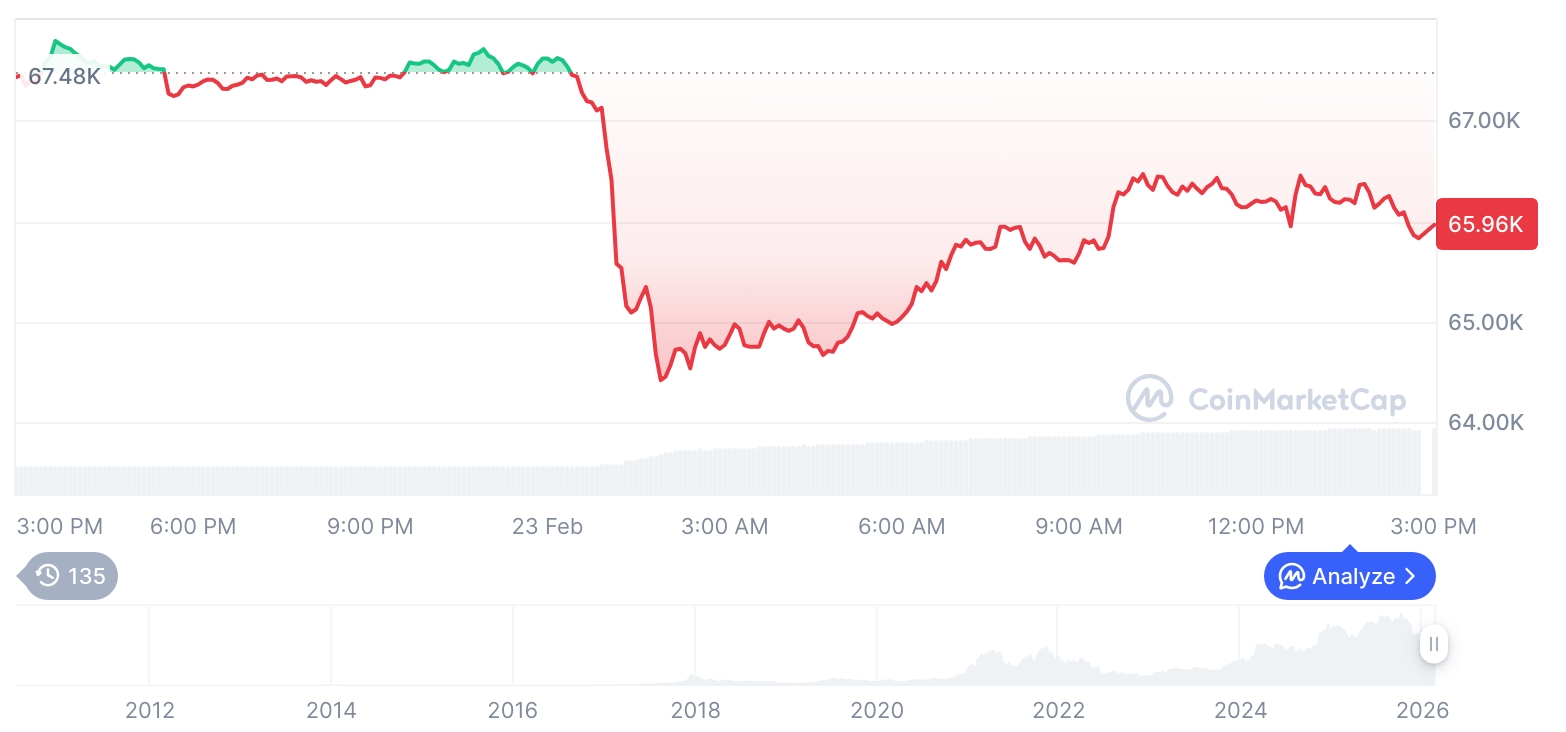Click the range slider handle on the year navigator
Image resolution: width=1566 pixels, height=732 pixels.
(1434, 644)
